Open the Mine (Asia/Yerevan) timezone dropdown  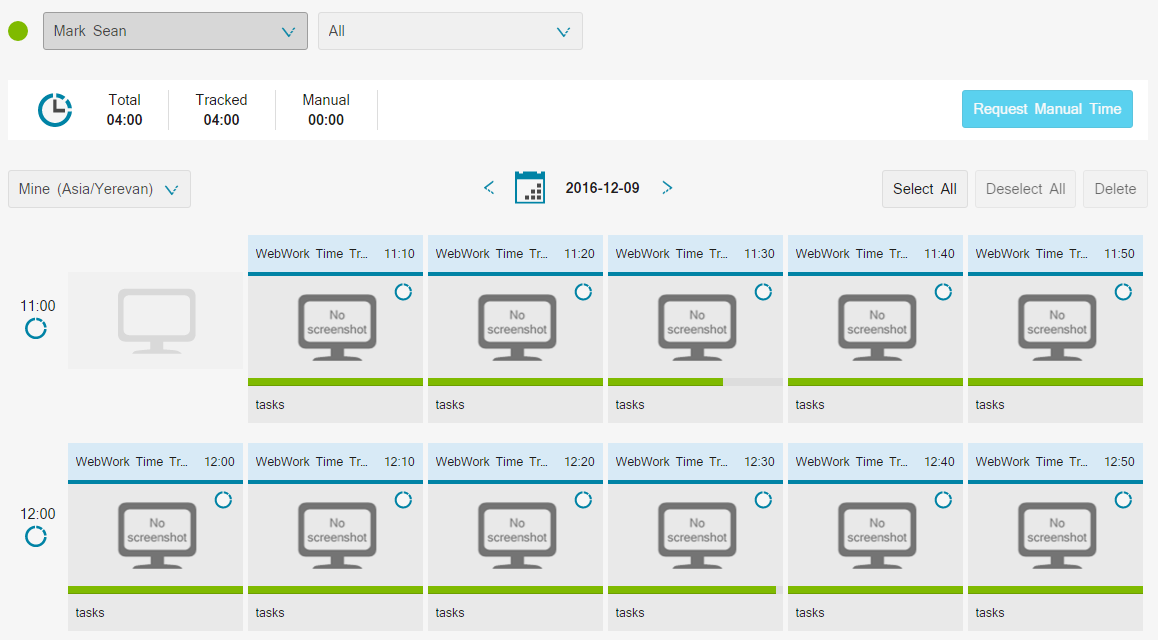[100, 189]
